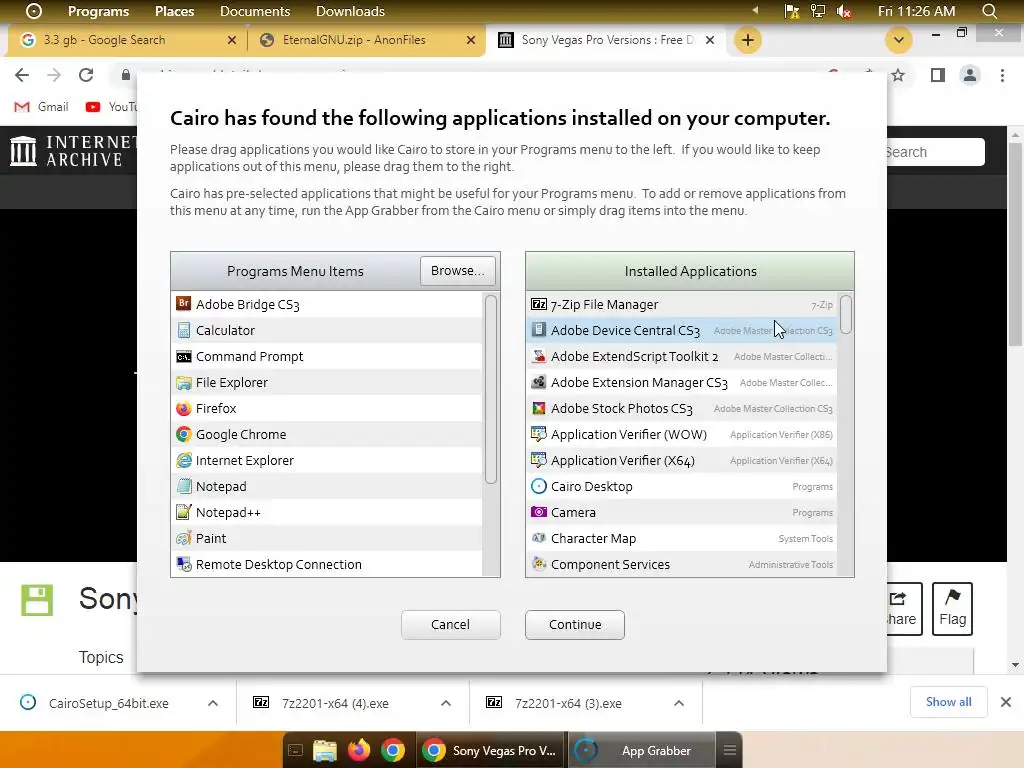Select the Notepad icon in list
Viewport: 1024px width, 768px height.
coord(184,487)
